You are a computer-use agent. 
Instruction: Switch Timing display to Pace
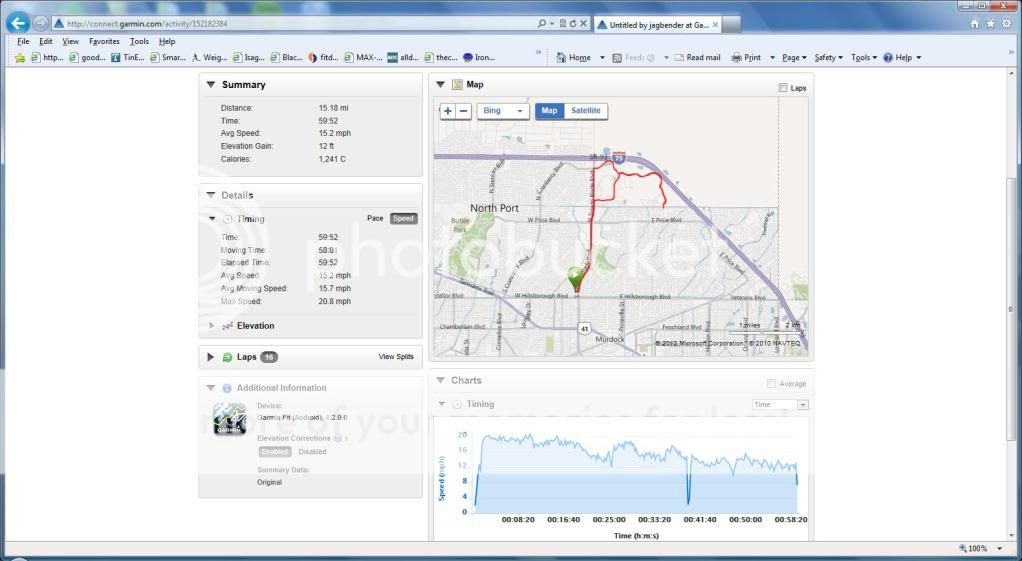coord(375,218)
